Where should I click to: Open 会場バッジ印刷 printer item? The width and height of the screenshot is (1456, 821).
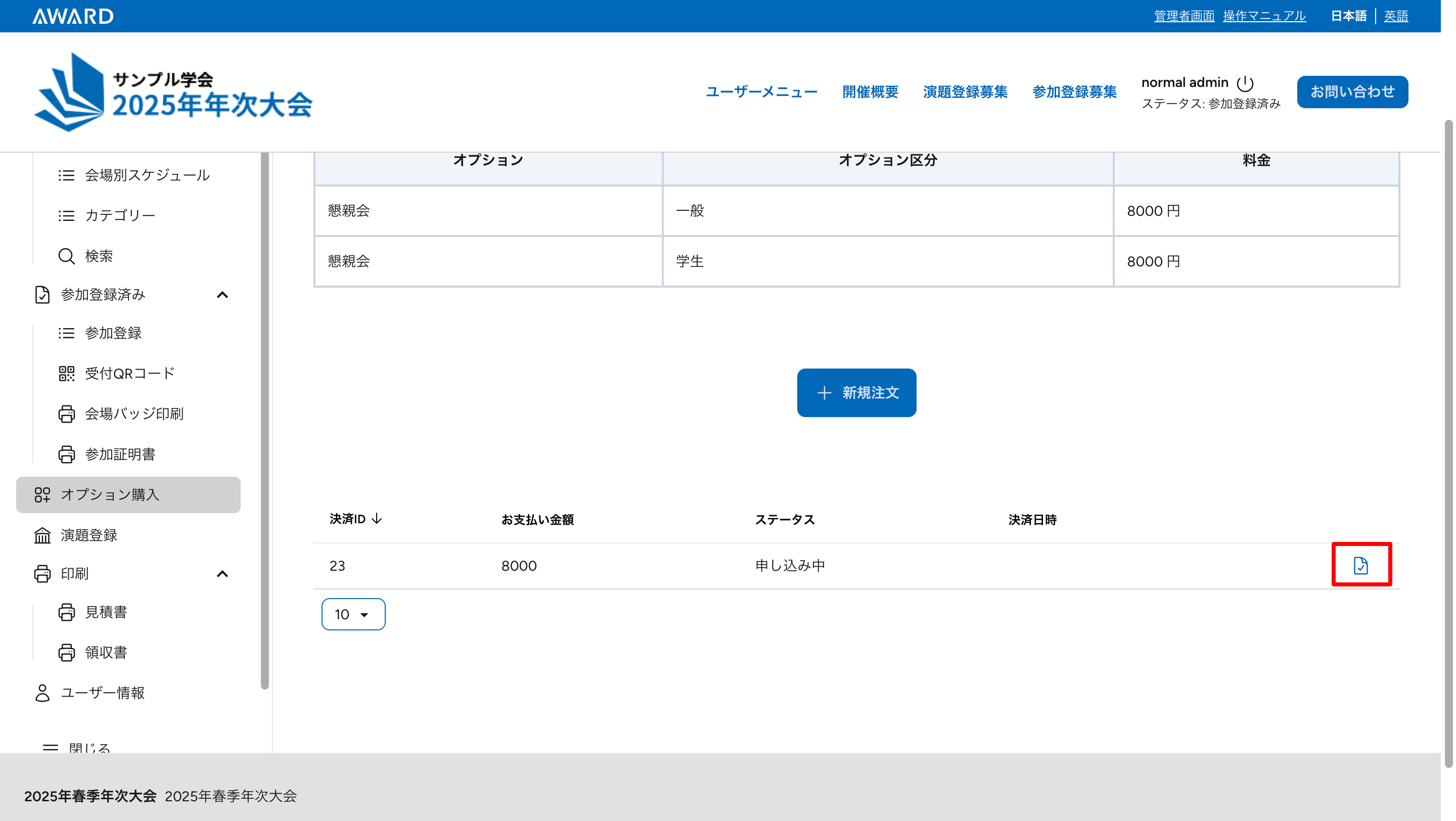coord(133,414)
